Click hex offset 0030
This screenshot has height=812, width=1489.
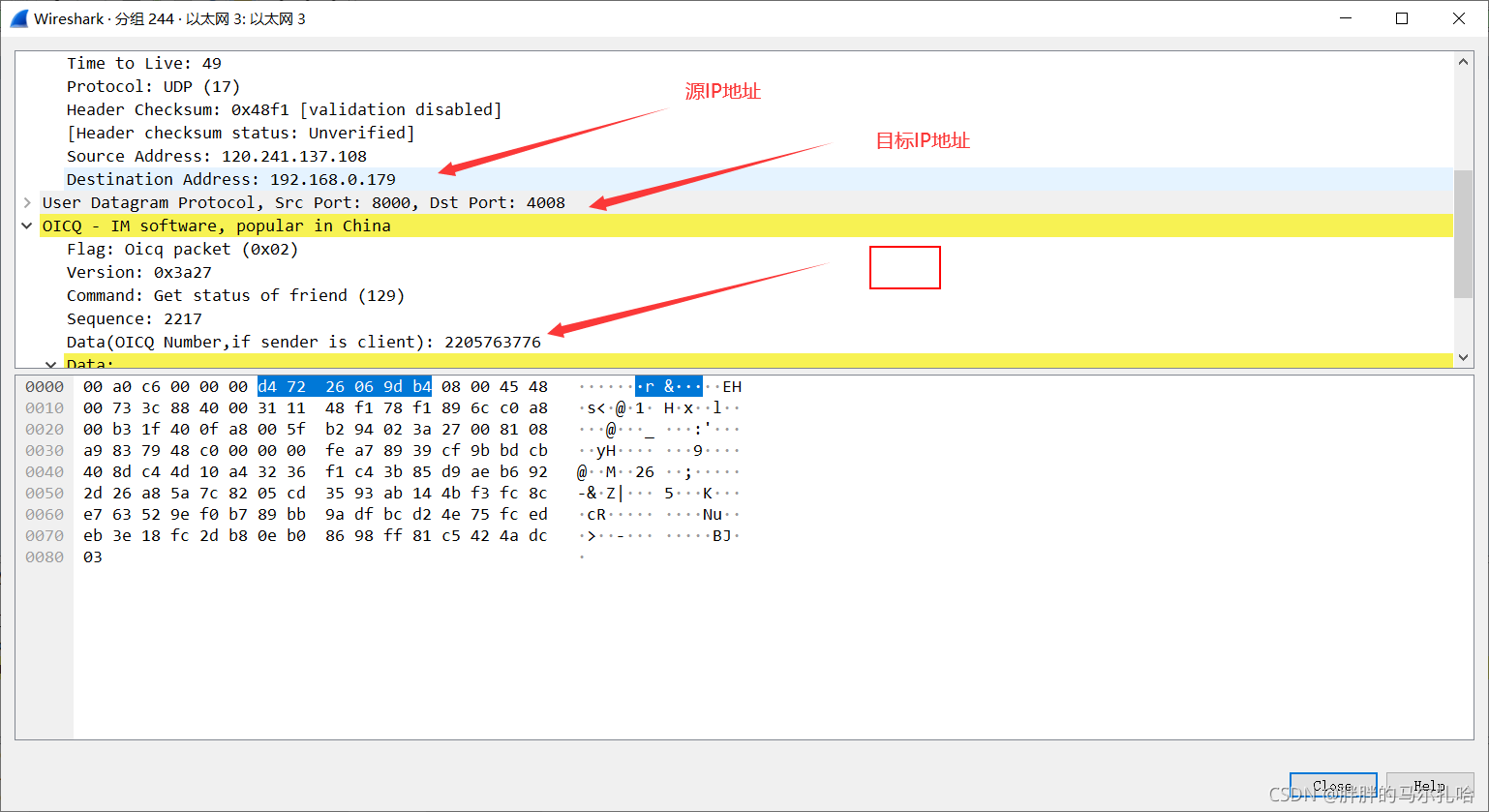coord(45,450)
